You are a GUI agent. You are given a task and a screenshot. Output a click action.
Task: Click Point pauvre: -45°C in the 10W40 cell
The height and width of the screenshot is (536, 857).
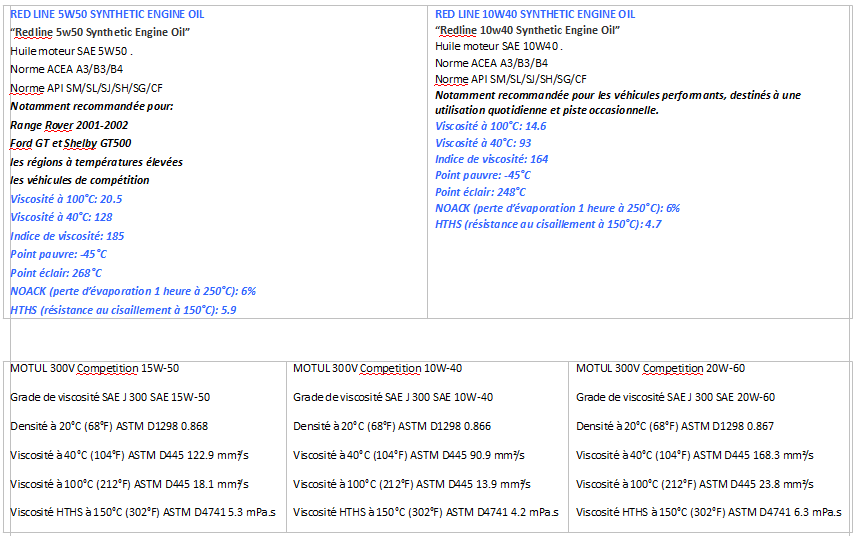coord(483,175)
